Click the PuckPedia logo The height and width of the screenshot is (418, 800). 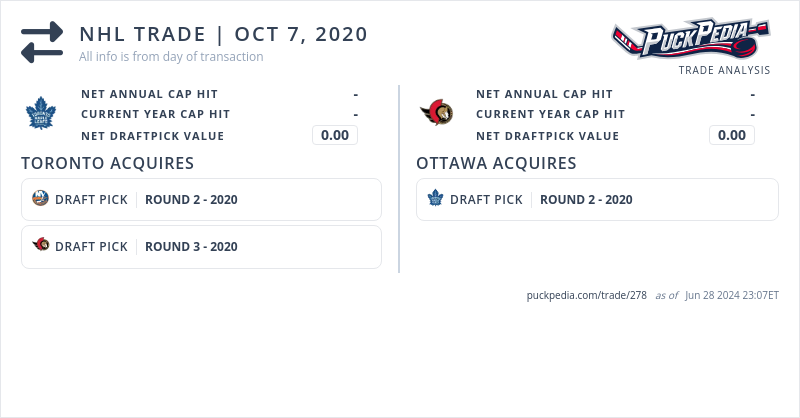pos(690,40)
